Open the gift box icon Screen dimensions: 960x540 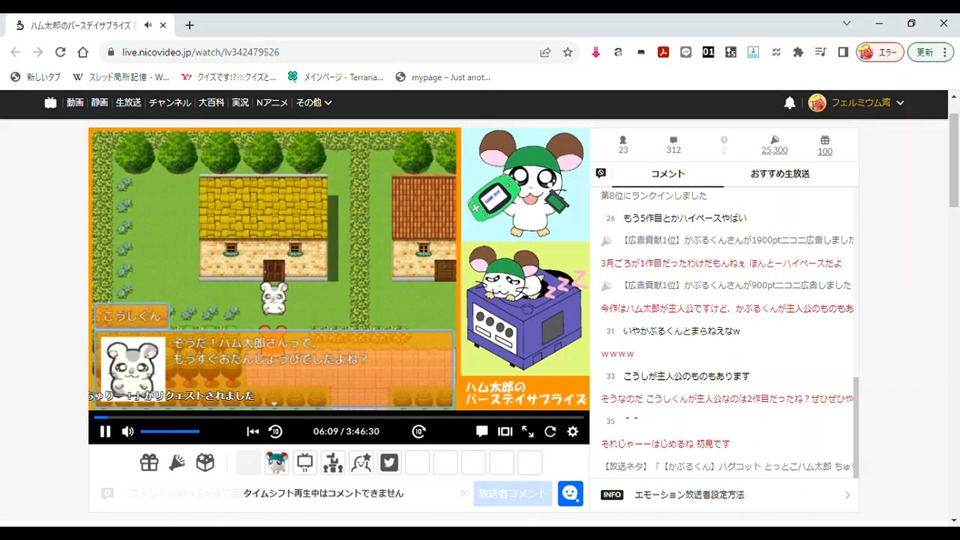pos(149,463)
